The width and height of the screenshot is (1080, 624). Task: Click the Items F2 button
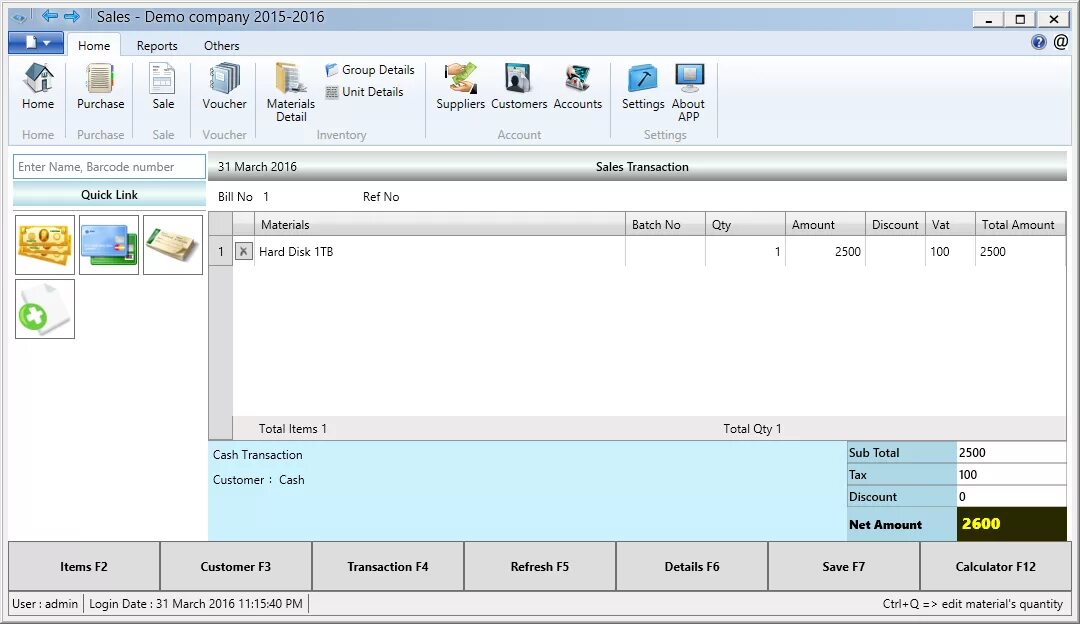tap(84, 566)
